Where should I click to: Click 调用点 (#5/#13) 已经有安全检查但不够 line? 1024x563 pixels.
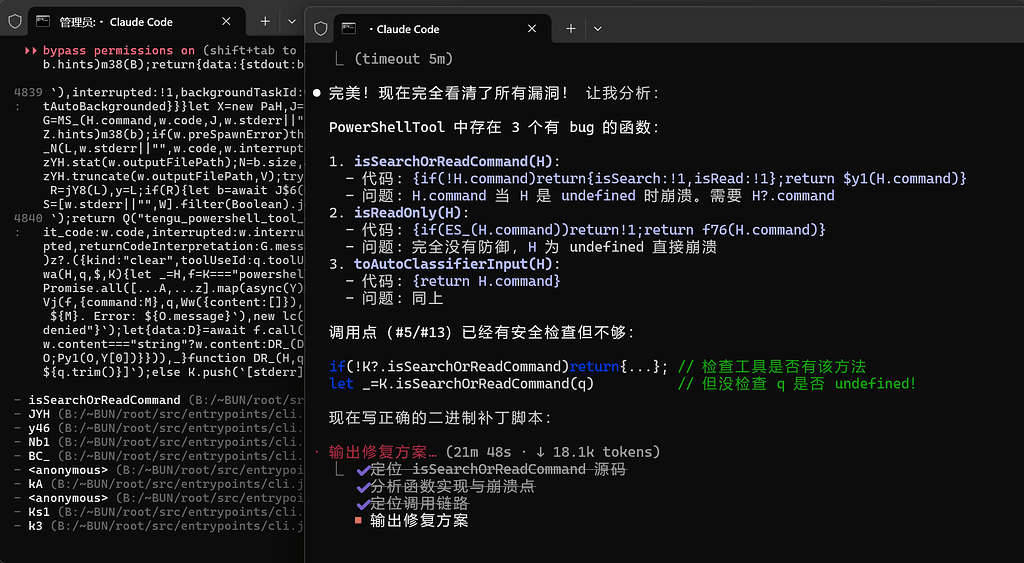tap(482, 332)
